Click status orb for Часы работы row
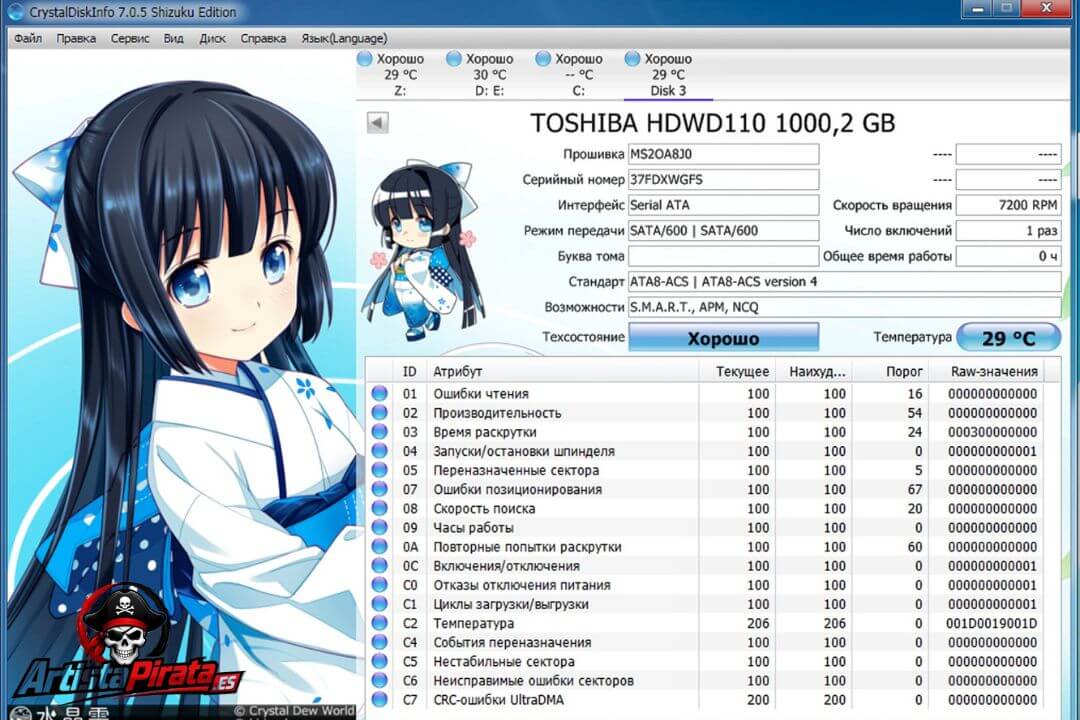The image size is (1080, 720). [380, 527]
